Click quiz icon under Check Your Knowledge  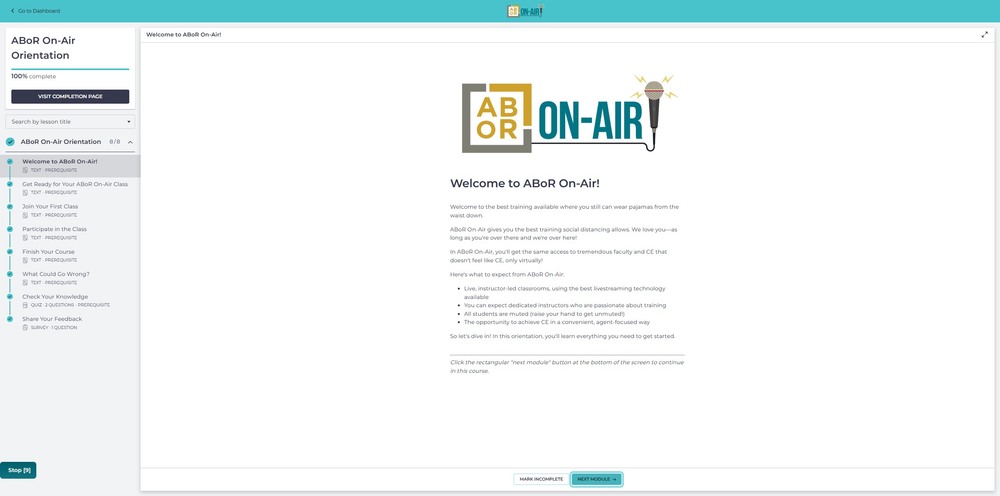[26, 305]
